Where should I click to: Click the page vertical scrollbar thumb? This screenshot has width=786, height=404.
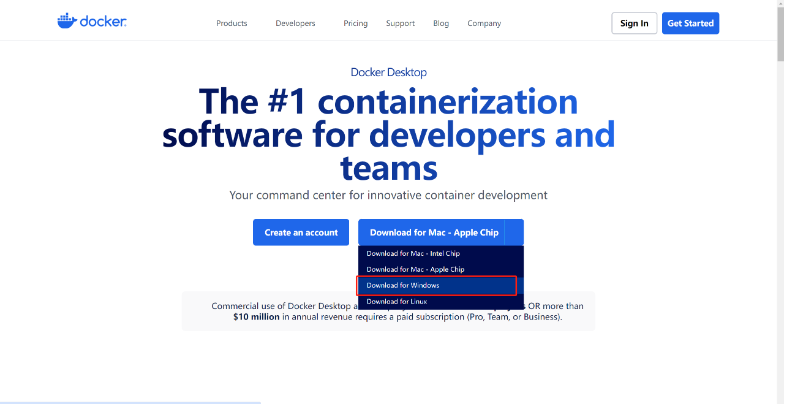[x=780, y=32]
